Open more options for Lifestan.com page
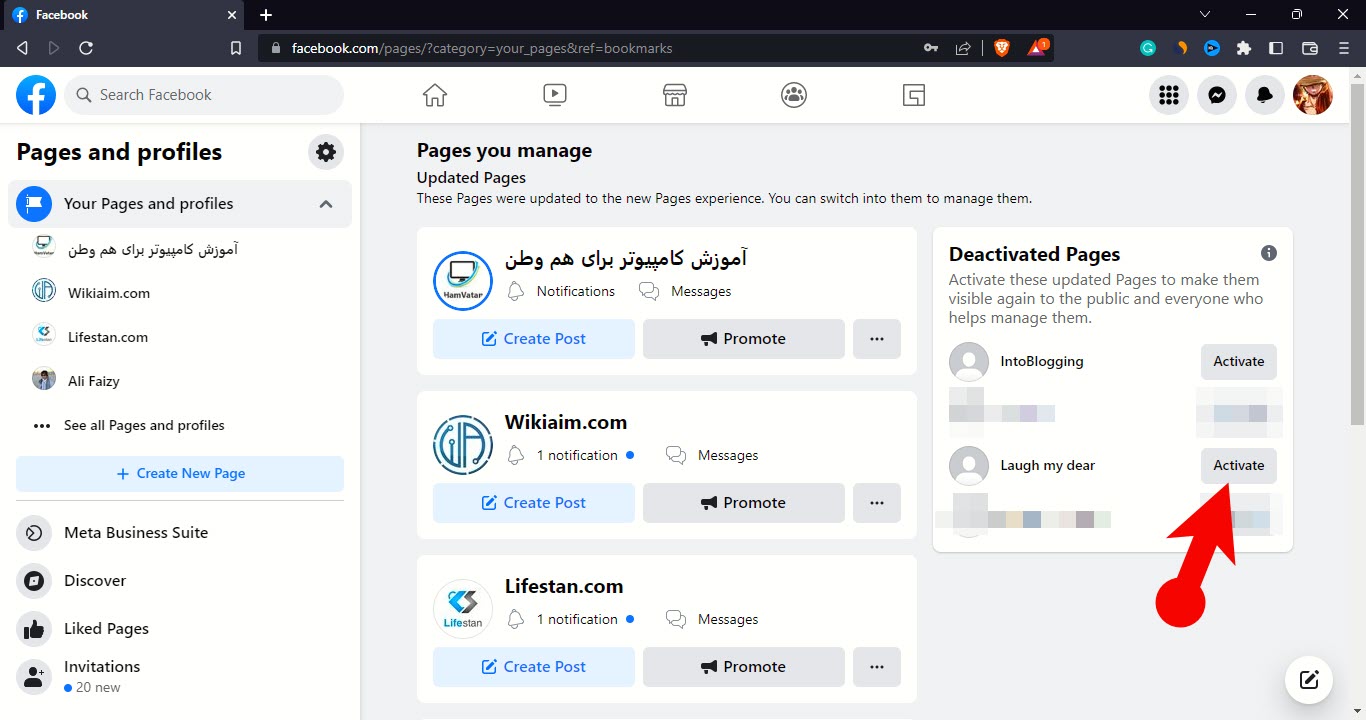This screenshot has height=720, width=1366. 876,667
